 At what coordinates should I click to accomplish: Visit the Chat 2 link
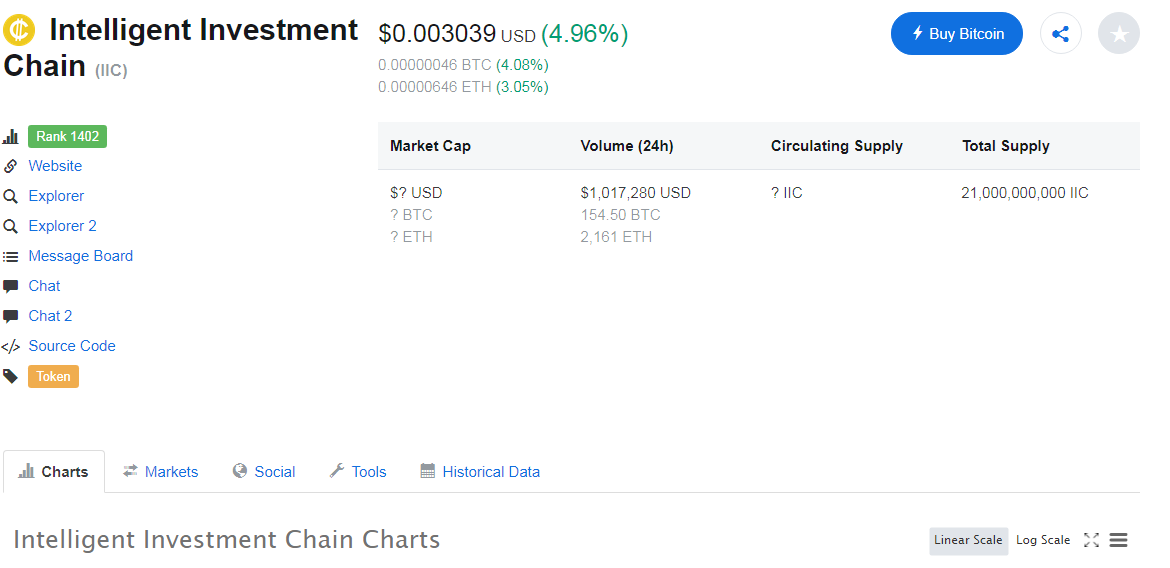tap(50, 316)
